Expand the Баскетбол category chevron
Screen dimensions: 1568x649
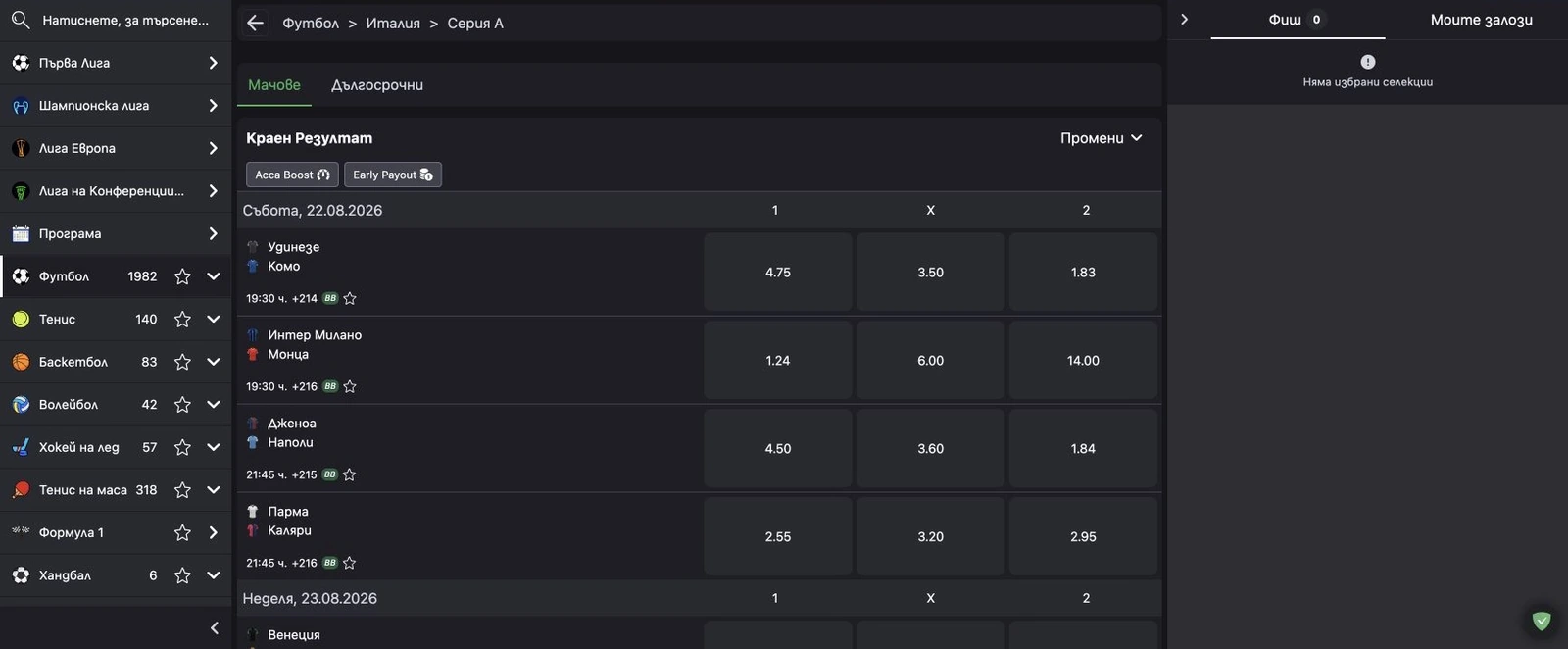point(214,362)
